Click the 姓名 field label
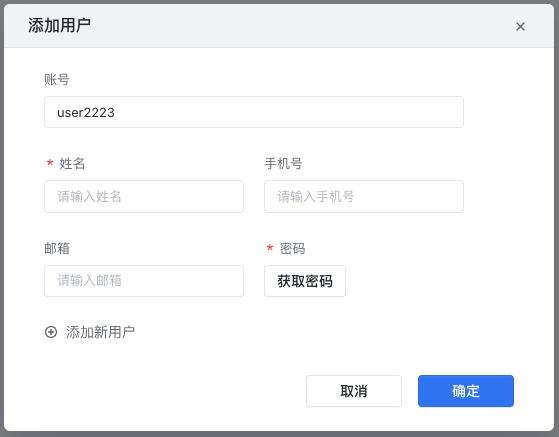Image resolution: width=559 pixels, height=437 pixels. tap(72, 164)
